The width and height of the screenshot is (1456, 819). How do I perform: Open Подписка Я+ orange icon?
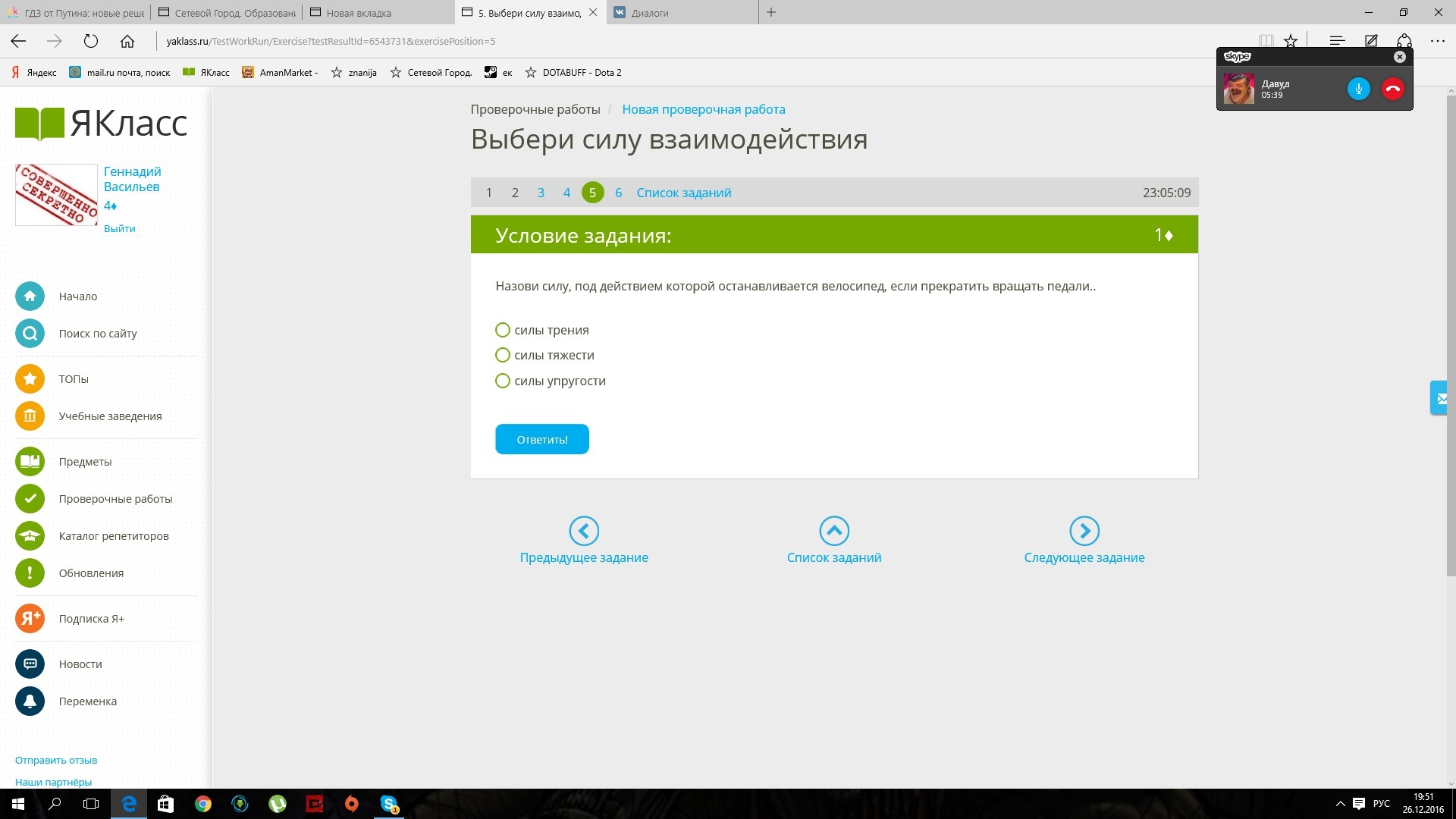pos(30,619)
